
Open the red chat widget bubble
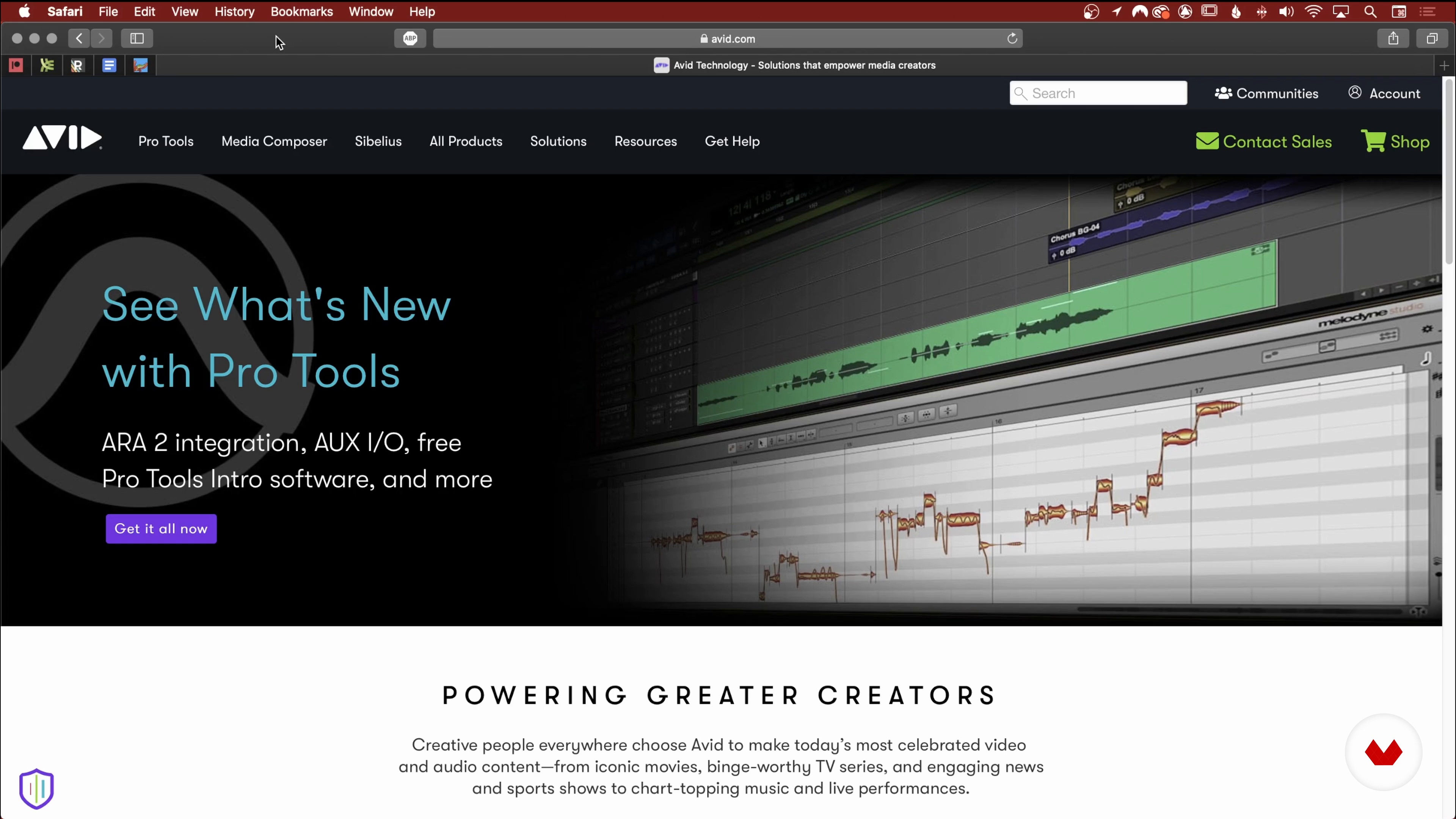pyautogui.click(x=1383, y=752)
